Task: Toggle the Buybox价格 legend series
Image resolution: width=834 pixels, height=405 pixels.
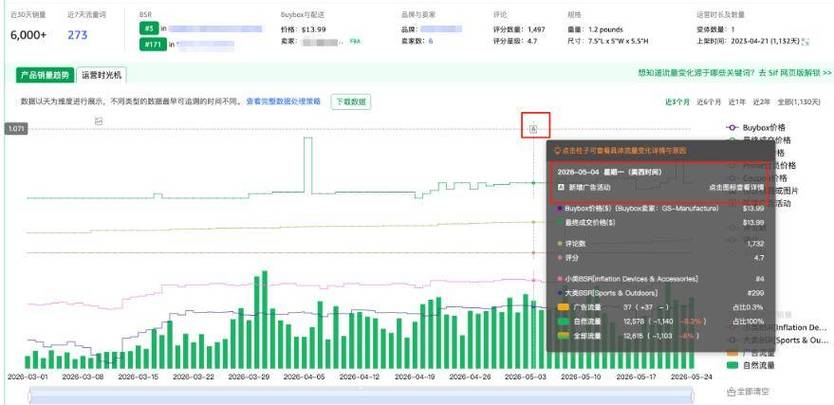Action: (x=755, y=128)
